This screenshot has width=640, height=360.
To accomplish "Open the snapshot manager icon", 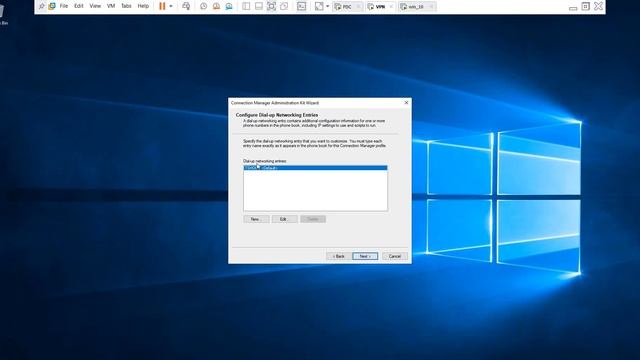I will point(229,6).
